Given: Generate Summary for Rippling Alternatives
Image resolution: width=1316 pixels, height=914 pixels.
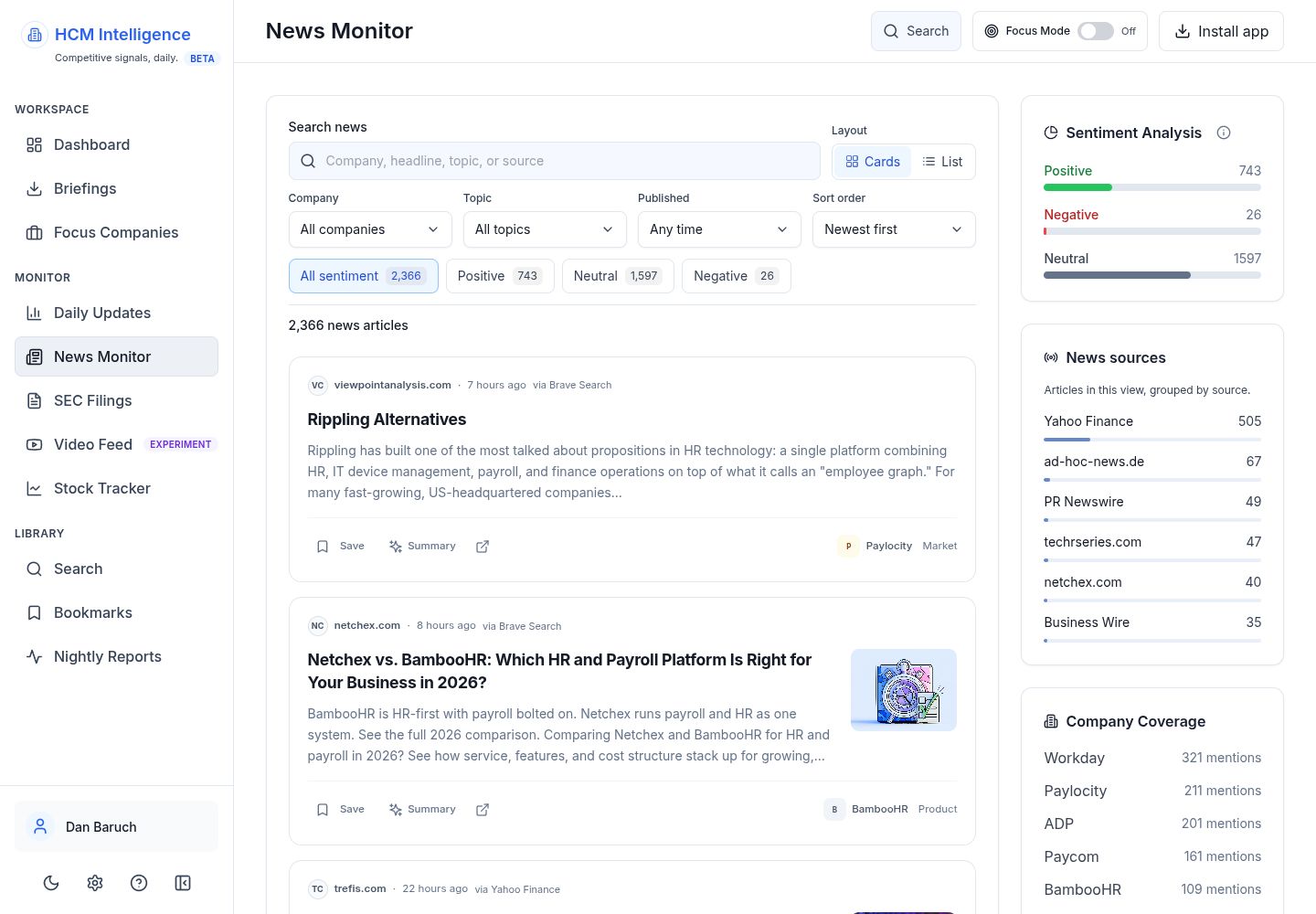Looking at the screenshot, I should 422,547.
